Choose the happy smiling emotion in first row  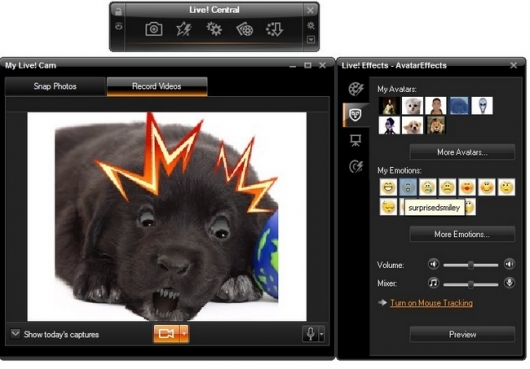point(486,187)
